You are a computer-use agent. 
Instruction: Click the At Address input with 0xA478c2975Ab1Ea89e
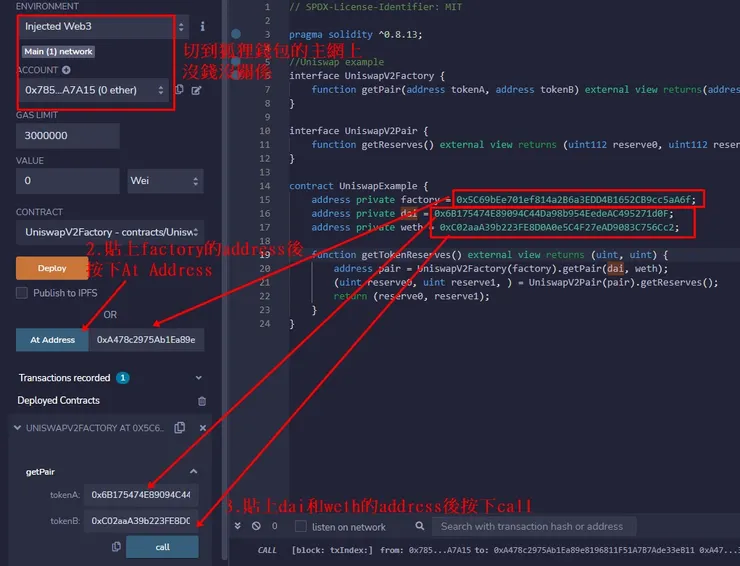click(146, 340)
